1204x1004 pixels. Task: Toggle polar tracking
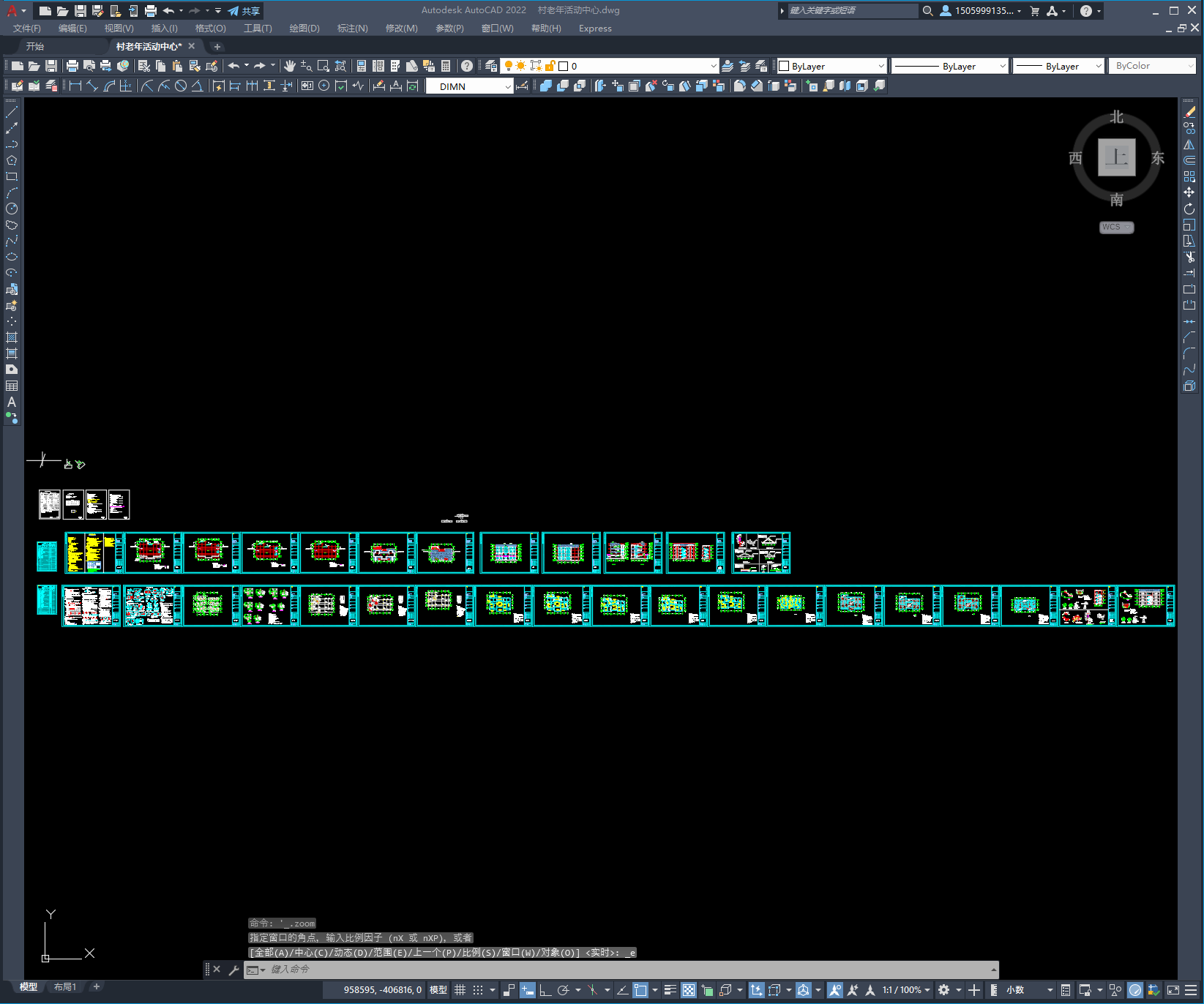click(x=563, y=990)
